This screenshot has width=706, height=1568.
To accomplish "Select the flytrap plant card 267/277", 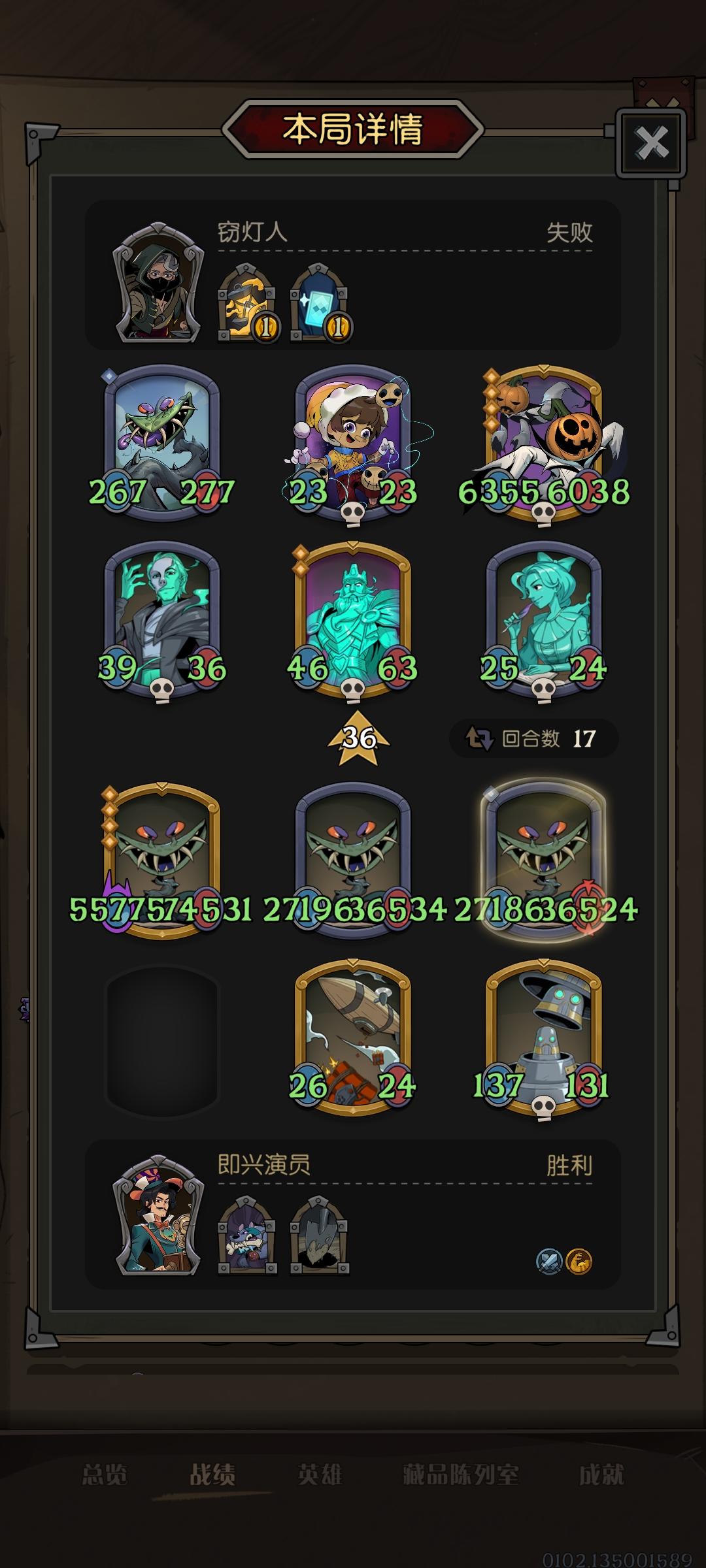I will (162, 444).
